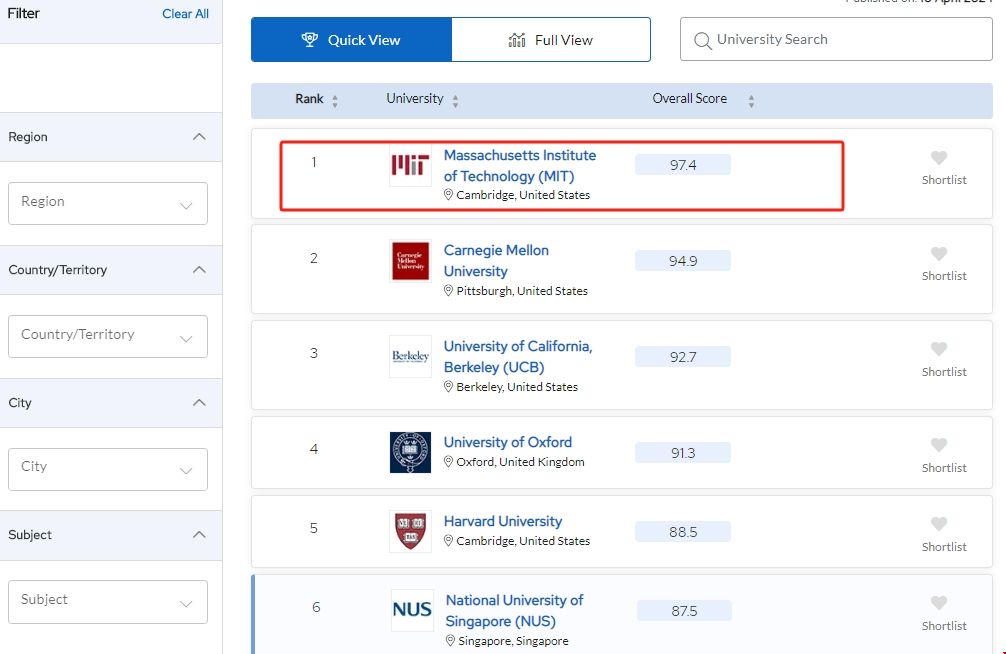Click the Harvard University shield logo
The height and width of the screenshot is (654, 1006).
click(410, 531)
